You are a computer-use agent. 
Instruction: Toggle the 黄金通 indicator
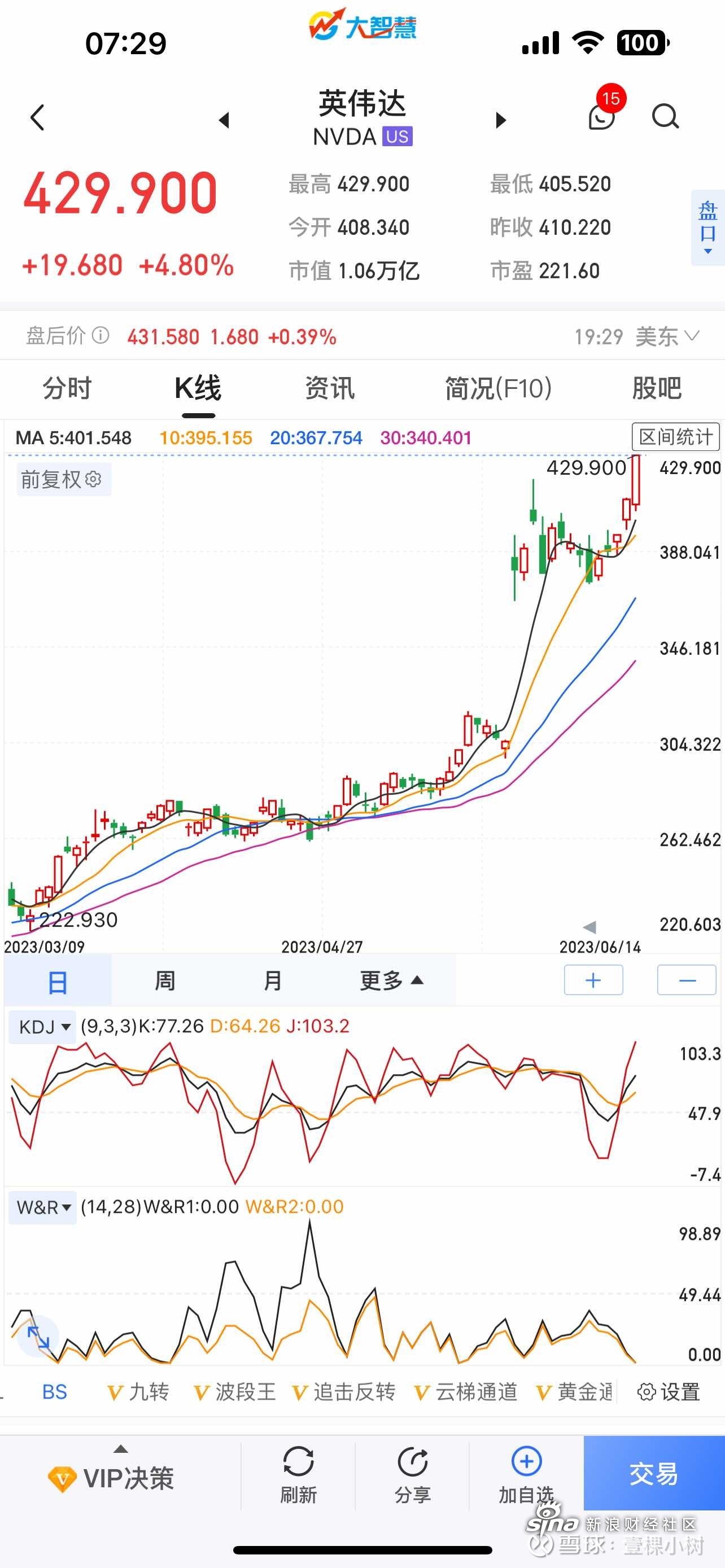pos(575,1391)
